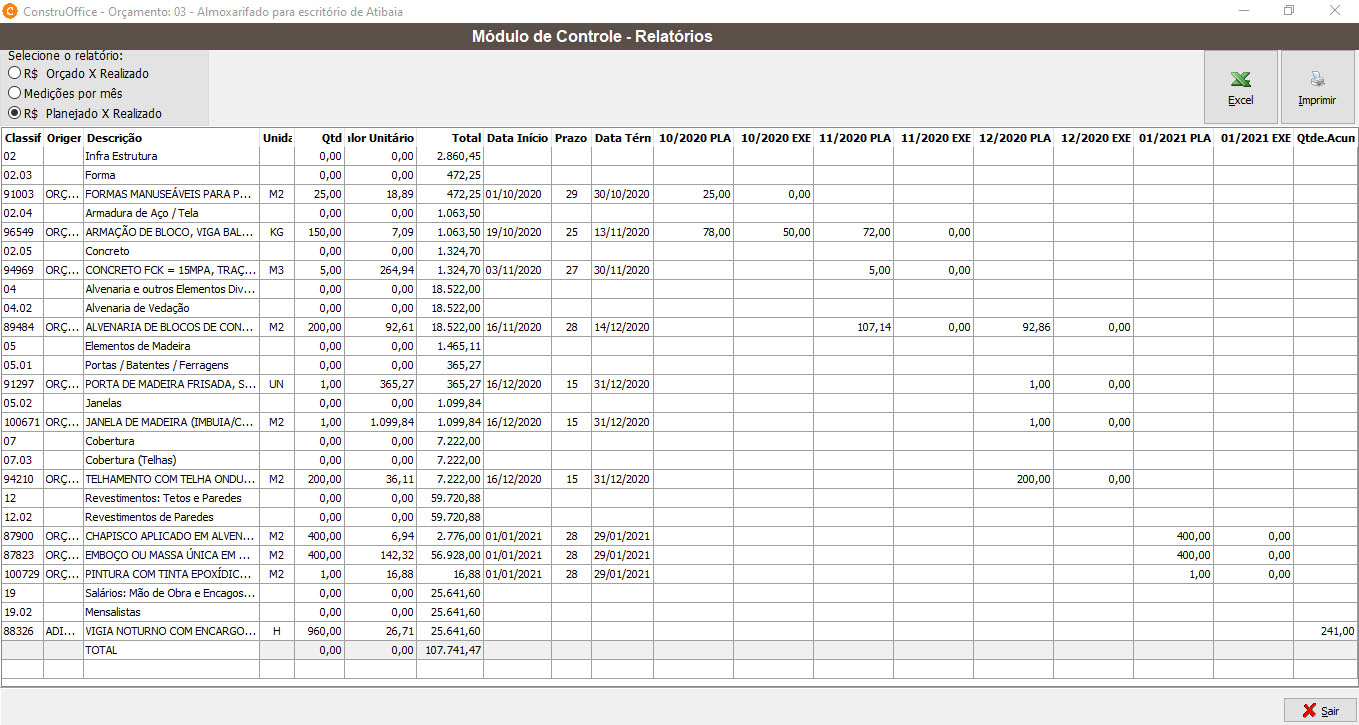Select the Armadura de Aço / Tela row

(679, 213)
